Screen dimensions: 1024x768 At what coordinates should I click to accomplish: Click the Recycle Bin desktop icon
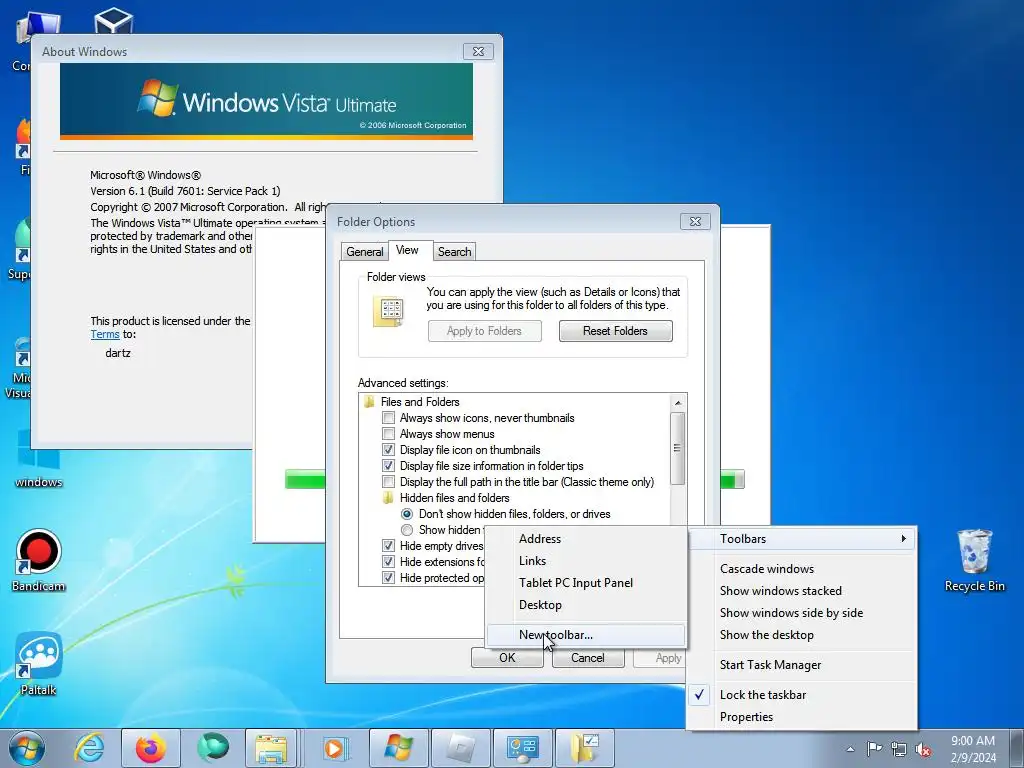974,560
